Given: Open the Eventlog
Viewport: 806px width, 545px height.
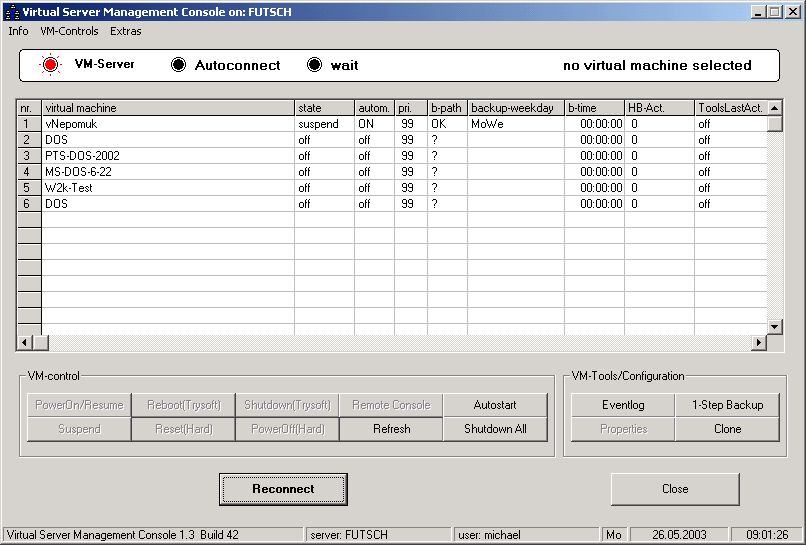Looking at the screenshot, I should coord(622,405).
